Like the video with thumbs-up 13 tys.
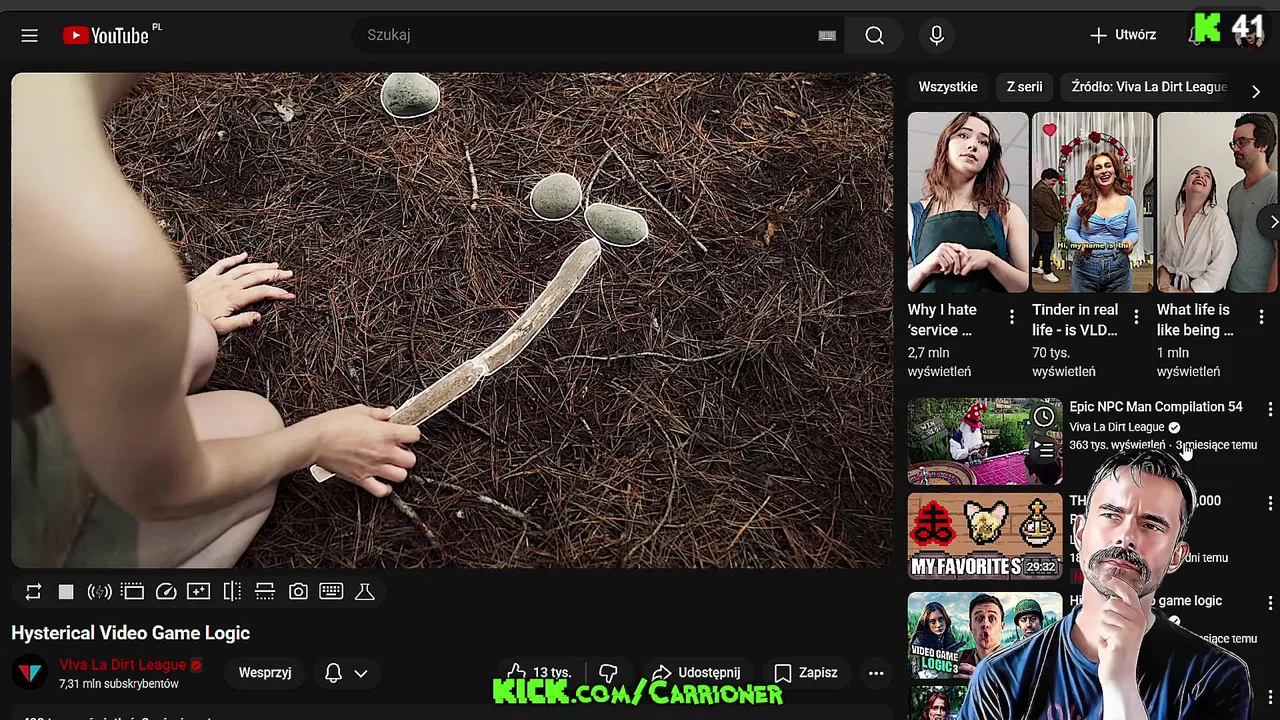 [538, 673]
